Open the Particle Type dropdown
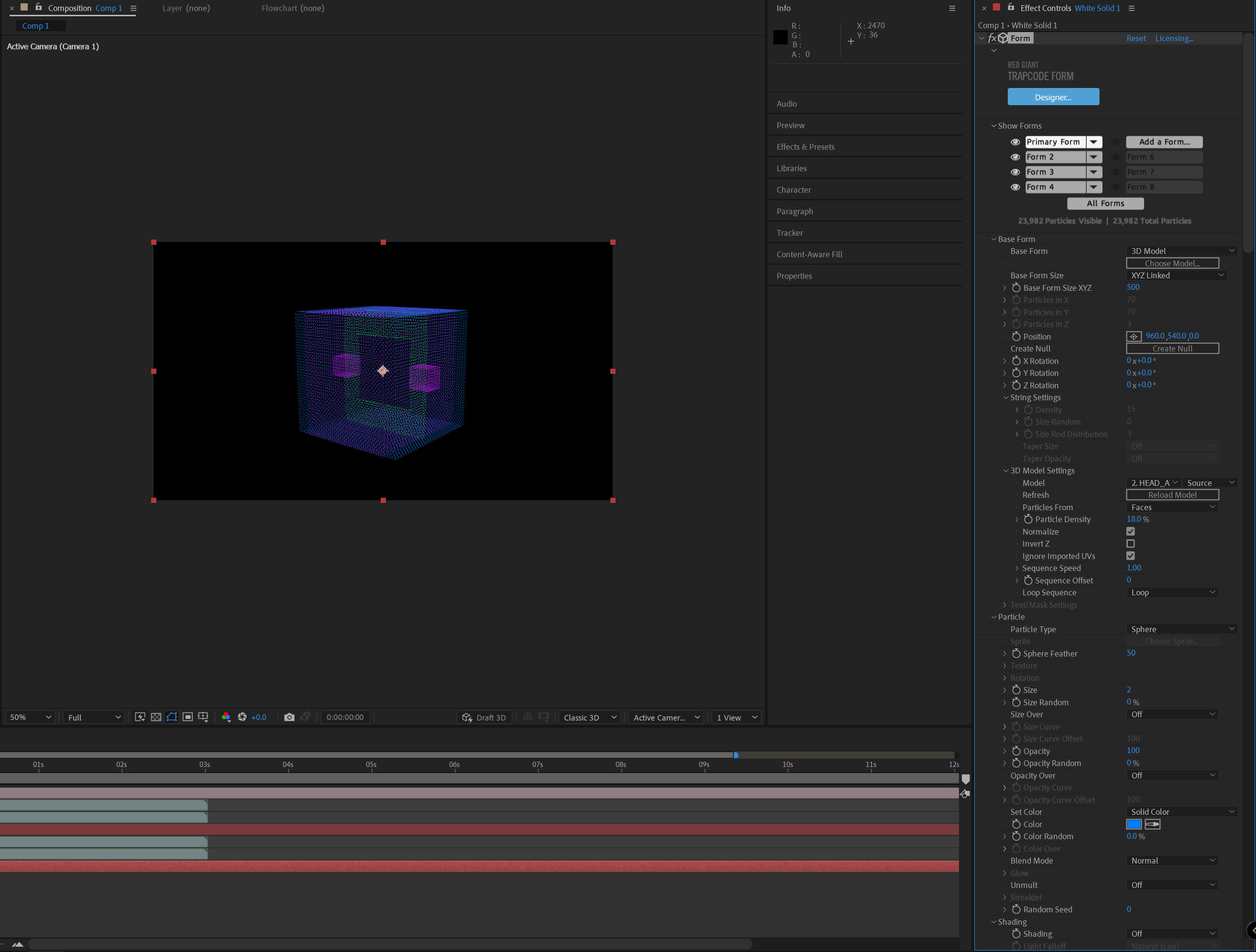Image resolution: width=1256 pixels, height=952 pixels. [x=1181, y=629]
